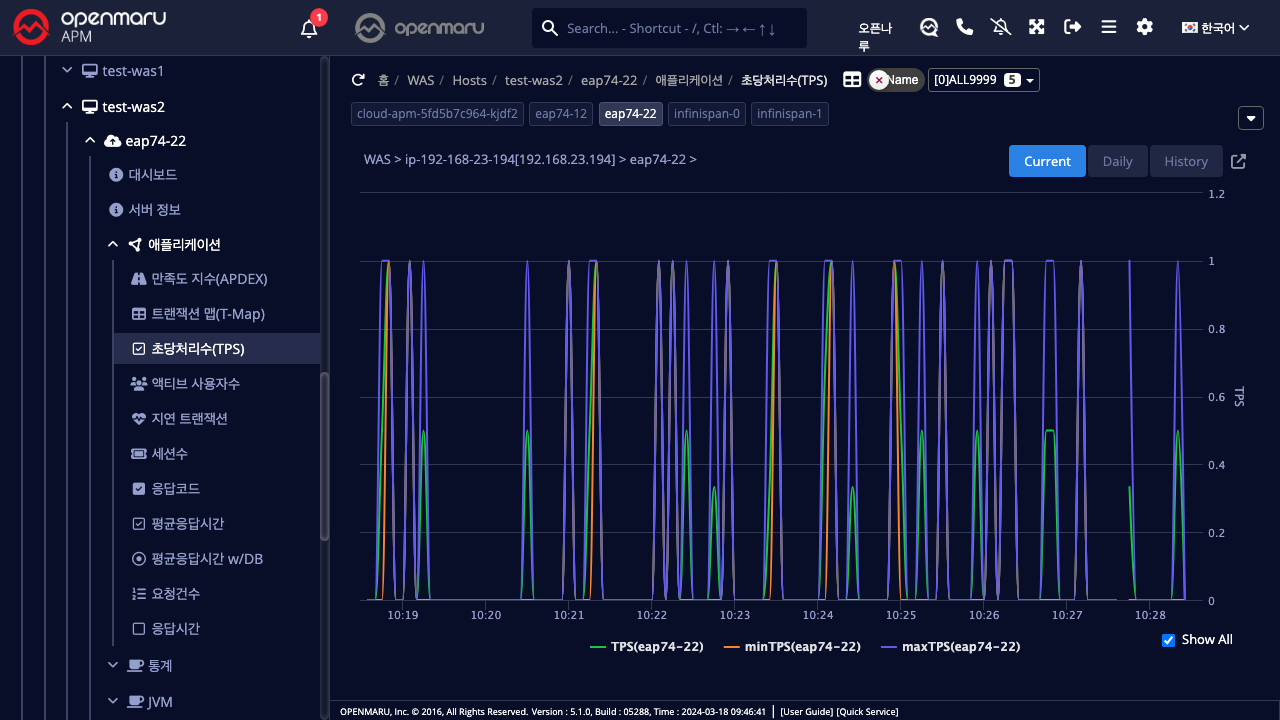Click the hamburger list menu icon
This screenshot has height=720, width=1280.
click(x=1109, y=27)
